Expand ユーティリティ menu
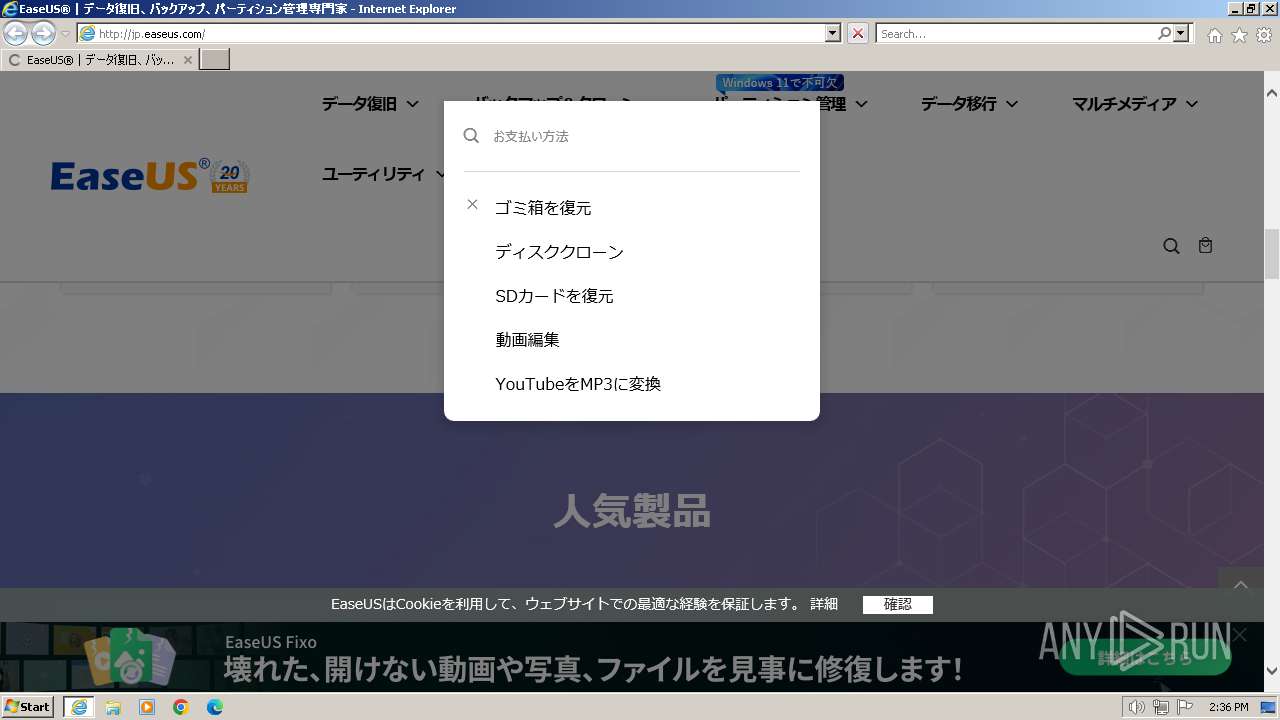The width and height of the screenshot is (1280, 720). 383,174
